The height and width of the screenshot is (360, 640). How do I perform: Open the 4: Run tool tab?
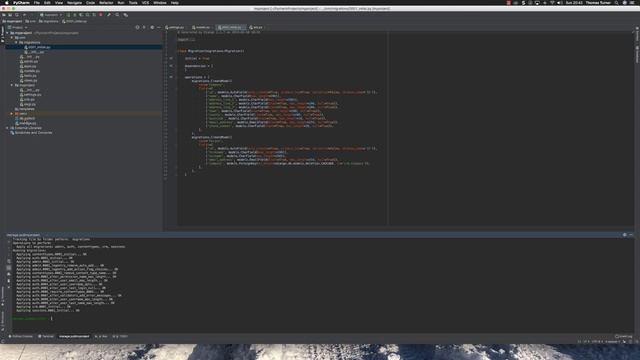(101, 336)
